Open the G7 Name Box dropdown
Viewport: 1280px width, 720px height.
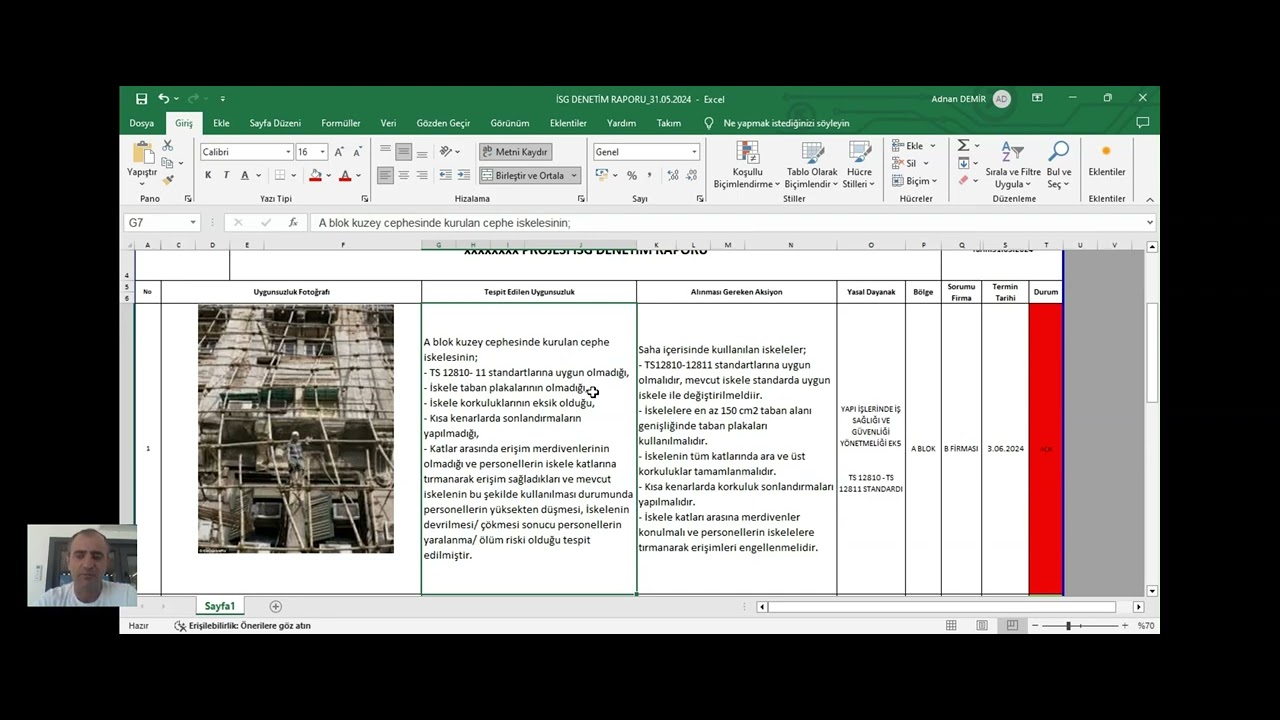click(191, 223)
